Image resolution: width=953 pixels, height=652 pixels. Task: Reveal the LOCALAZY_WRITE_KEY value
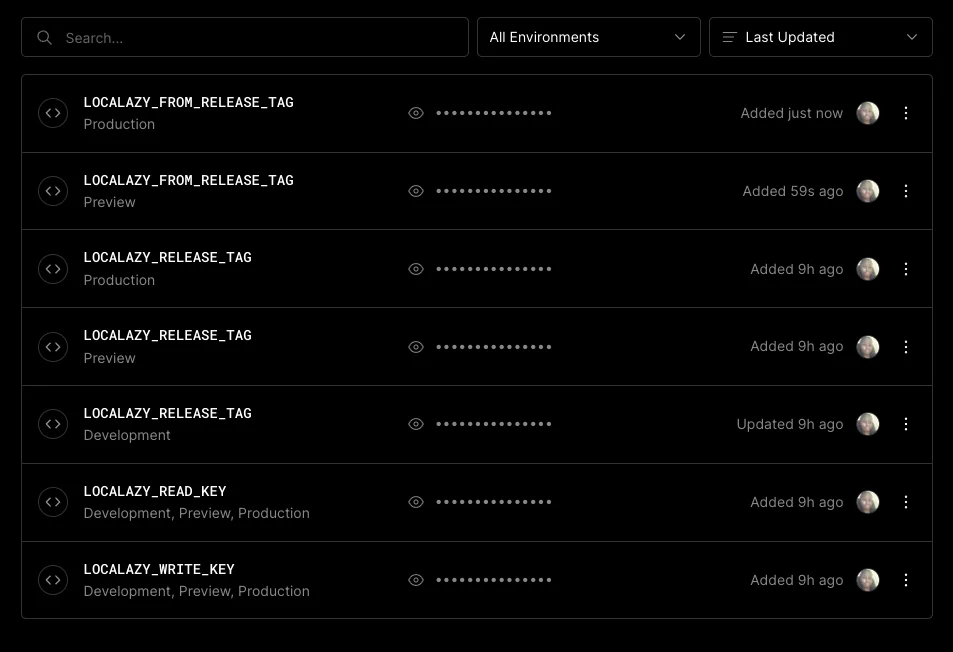click(416, 580)
